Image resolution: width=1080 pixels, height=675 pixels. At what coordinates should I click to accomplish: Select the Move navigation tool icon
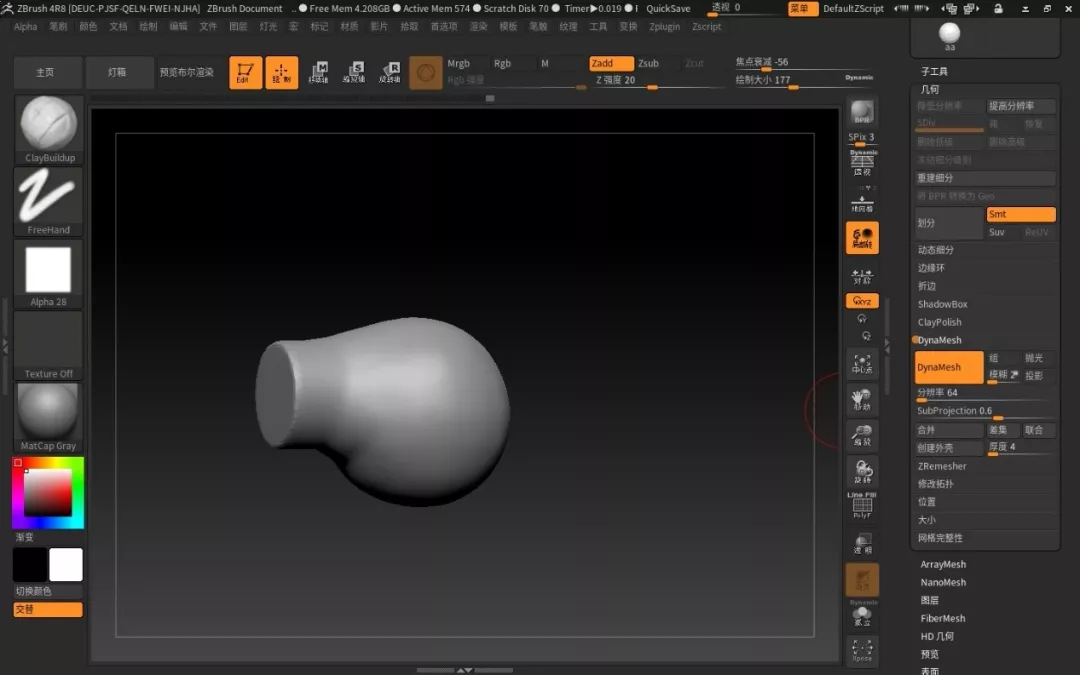862,401
